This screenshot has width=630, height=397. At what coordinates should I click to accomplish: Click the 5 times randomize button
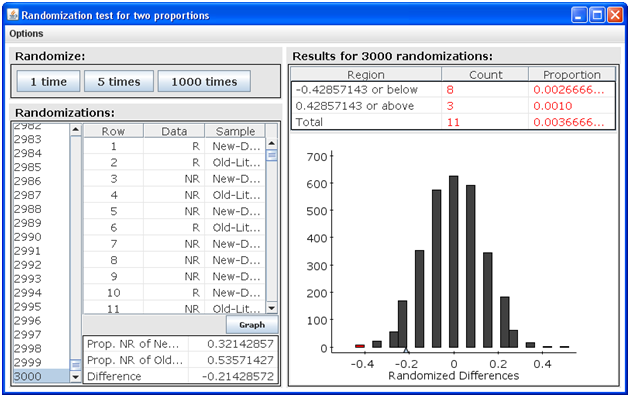point(119,82)
